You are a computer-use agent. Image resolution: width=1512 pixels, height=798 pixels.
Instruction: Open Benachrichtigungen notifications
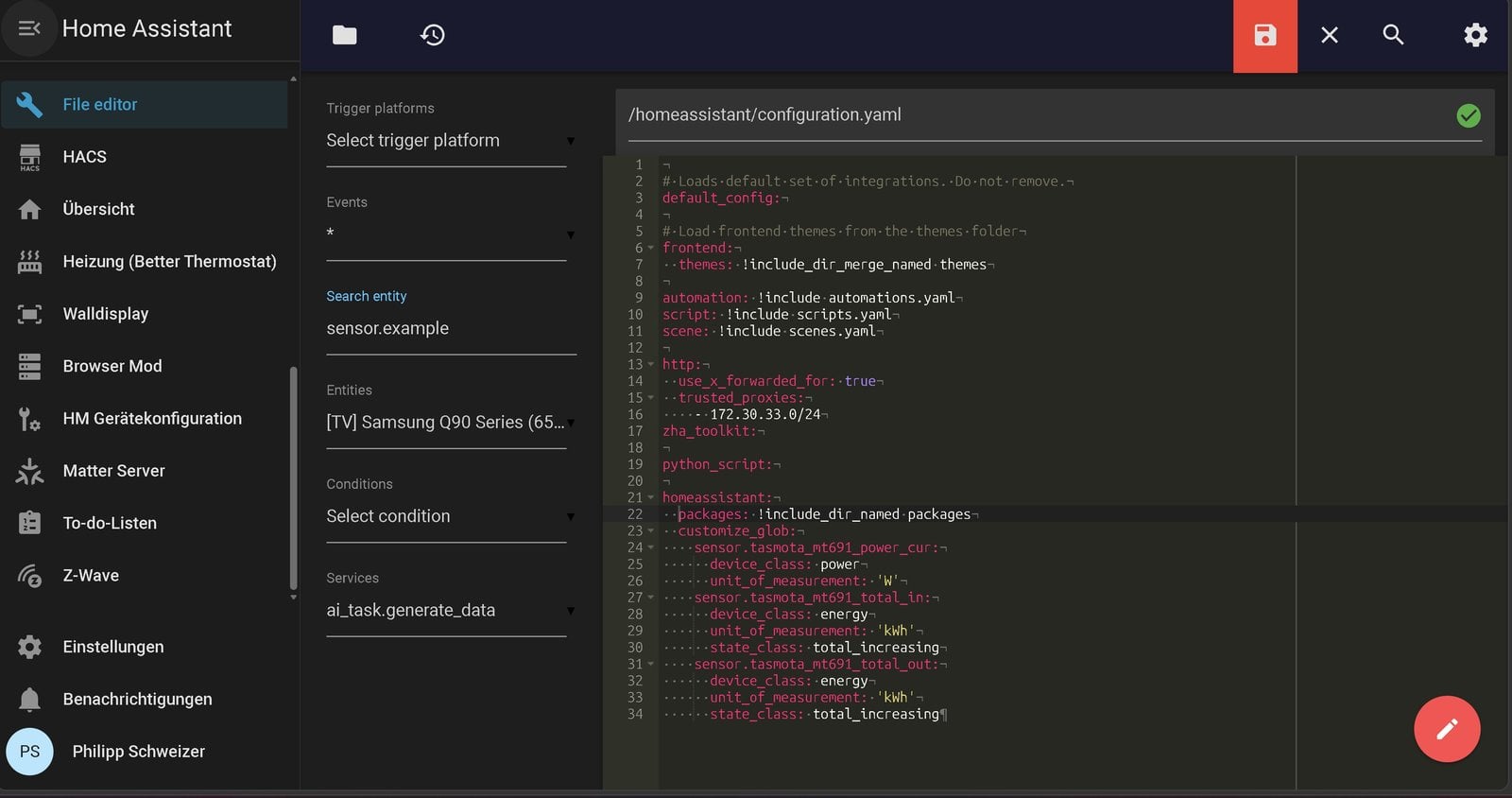click(x=145, y=700)
